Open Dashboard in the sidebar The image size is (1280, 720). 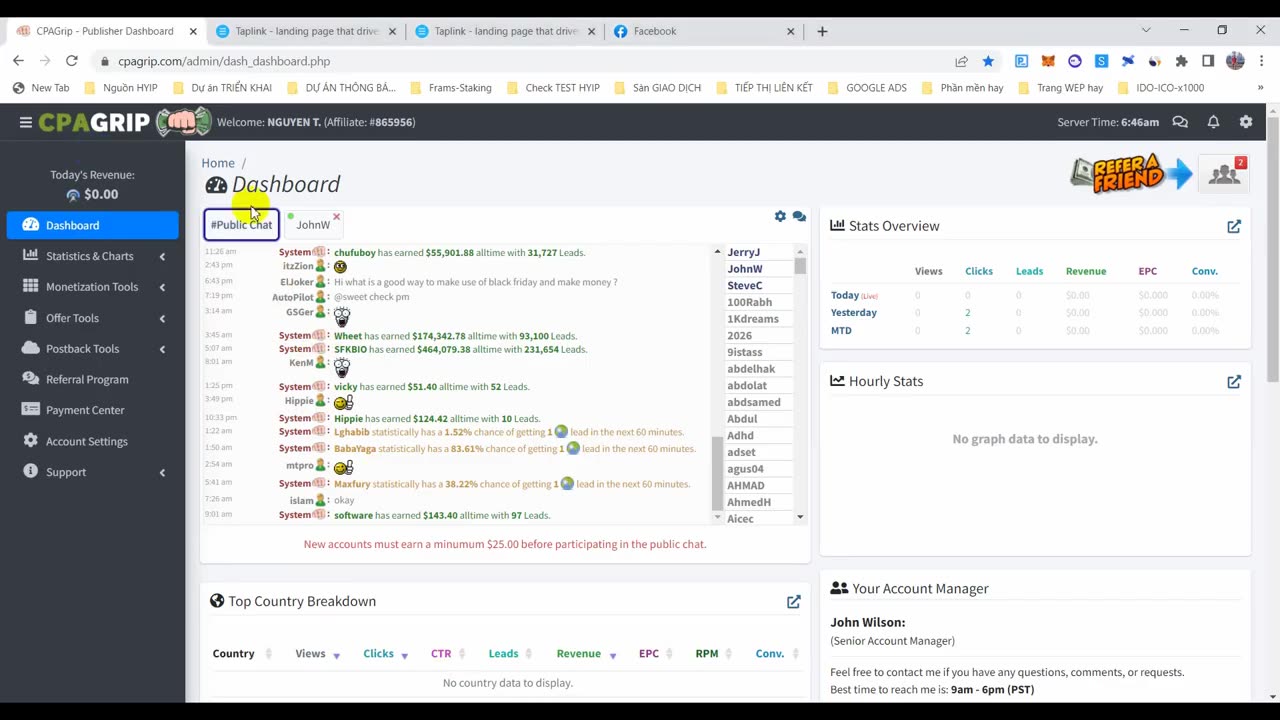(92, 225)
